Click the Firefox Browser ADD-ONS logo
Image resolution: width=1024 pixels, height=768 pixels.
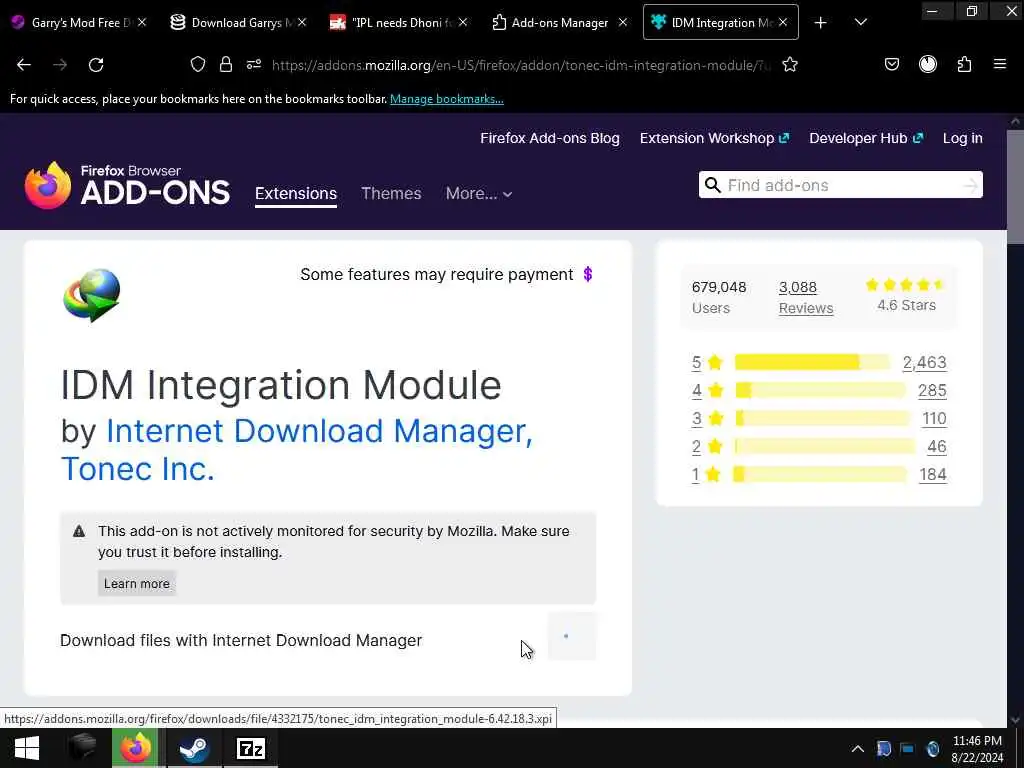(x=127, y=185)
